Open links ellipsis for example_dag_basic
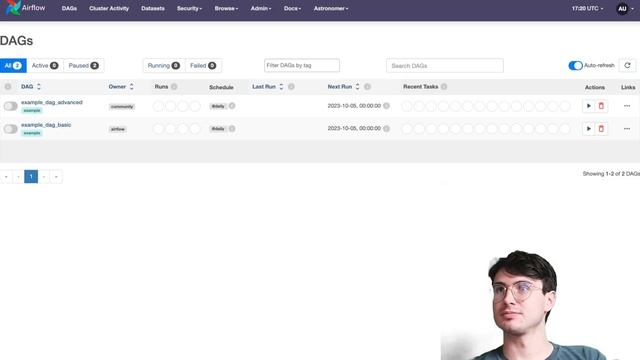Screen dimensions: 640x360 pos(627,129)
